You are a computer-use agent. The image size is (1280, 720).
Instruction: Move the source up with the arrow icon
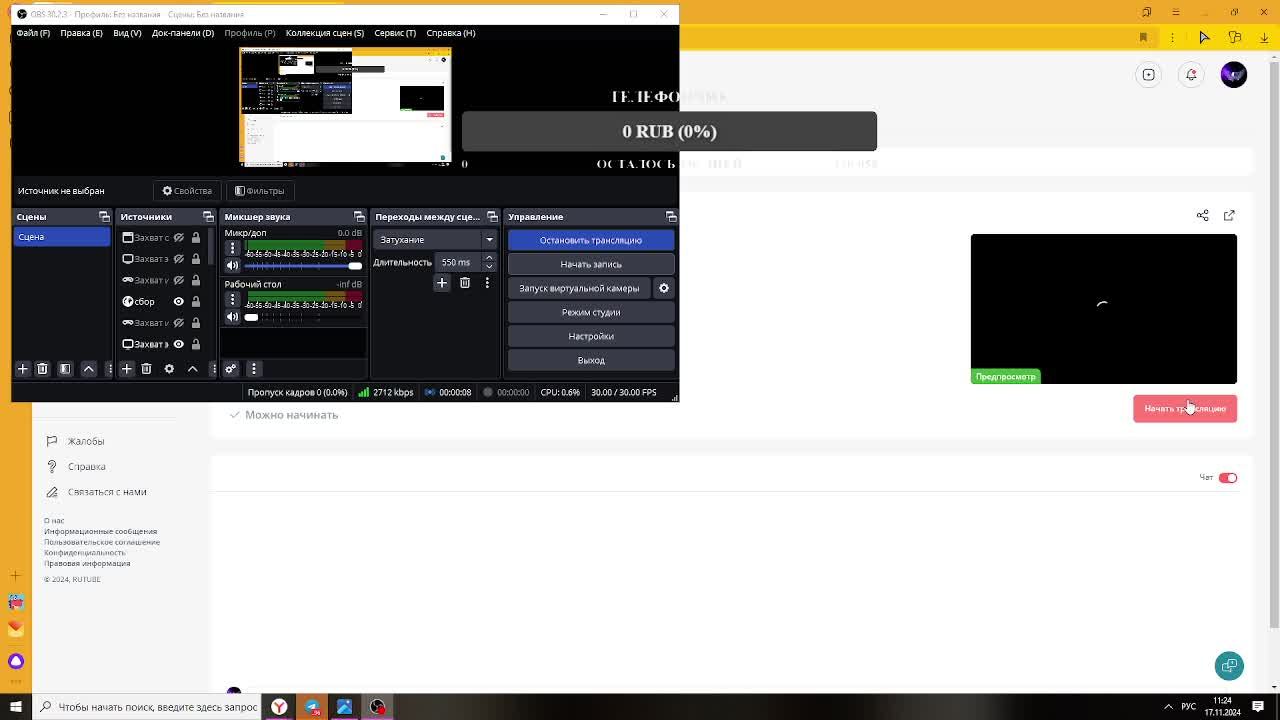(192, 369)
